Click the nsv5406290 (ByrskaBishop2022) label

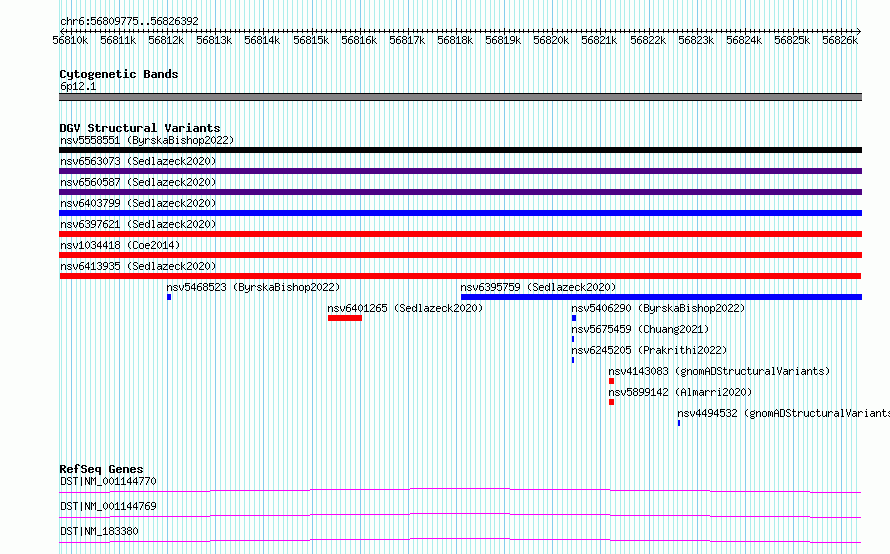coord(658,308)
